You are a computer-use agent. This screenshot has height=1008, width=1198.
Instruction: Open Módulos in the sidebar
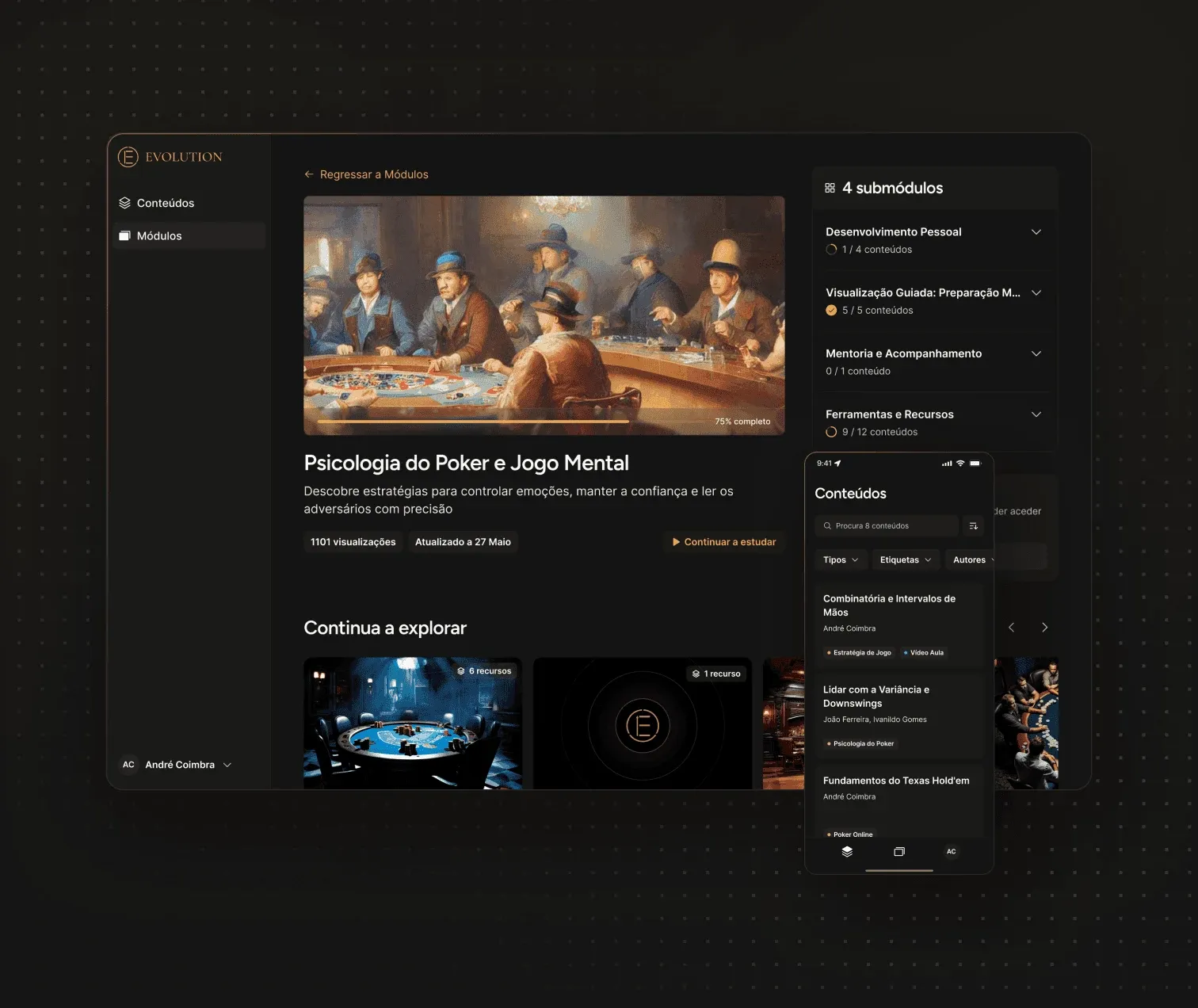click(189, 236)
